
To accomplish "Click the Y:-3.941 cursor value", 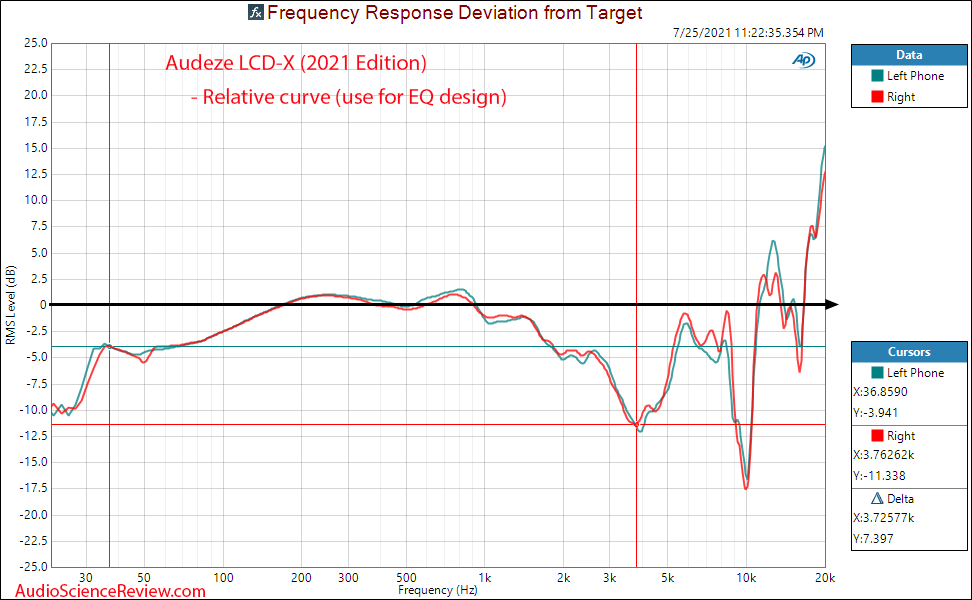I will pos(875,413).
